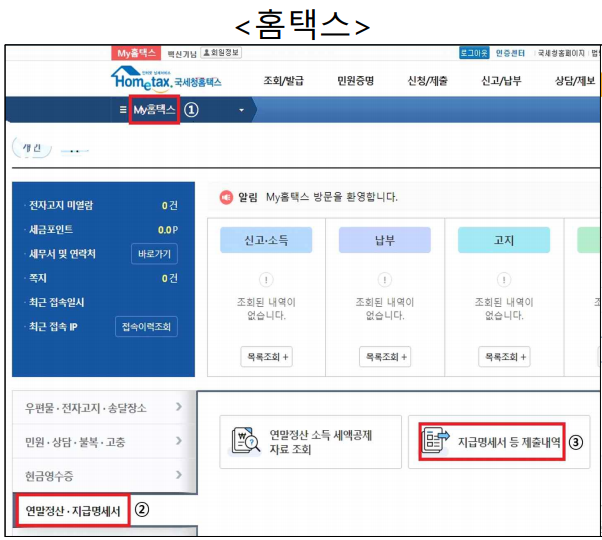Expand 우편물·전자고지·송달장소 chevron
The height and width of the screenshot is (540, 602).
(179, 406)
